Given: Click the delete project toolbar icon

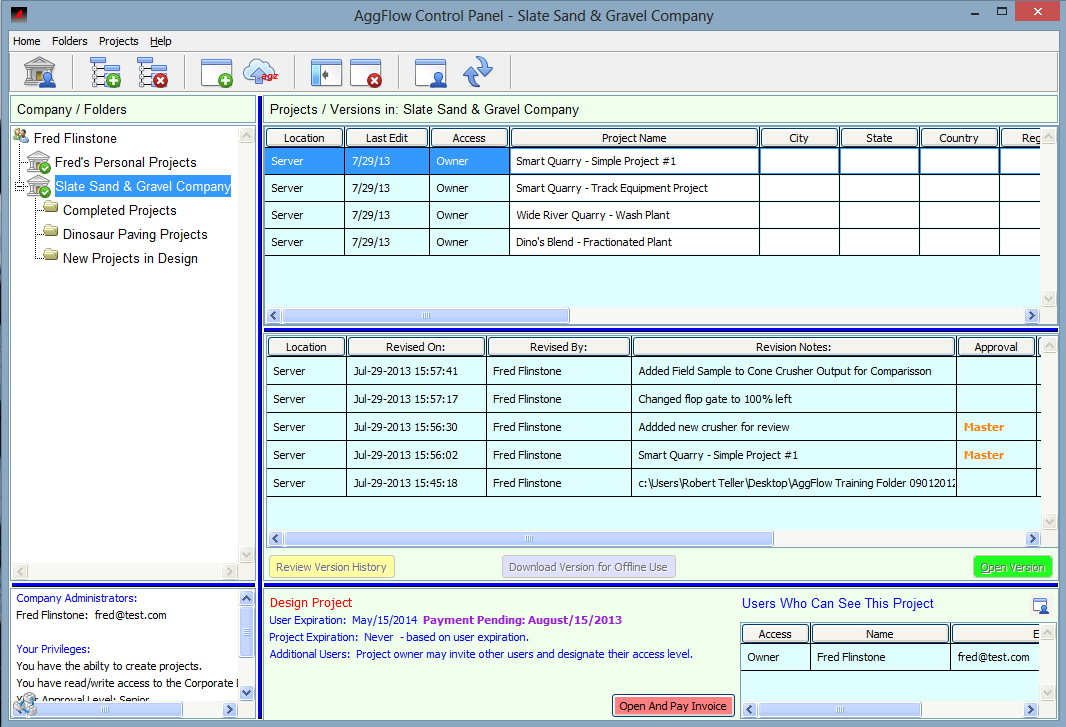Looking at the screenshot, I should (366, 72).
